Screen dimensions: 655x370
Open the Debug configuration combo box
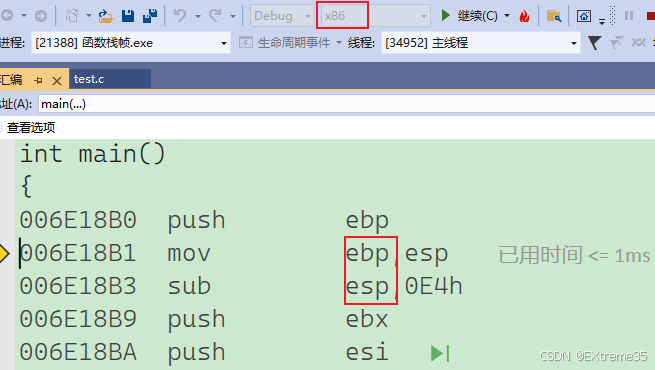point(282,16)
